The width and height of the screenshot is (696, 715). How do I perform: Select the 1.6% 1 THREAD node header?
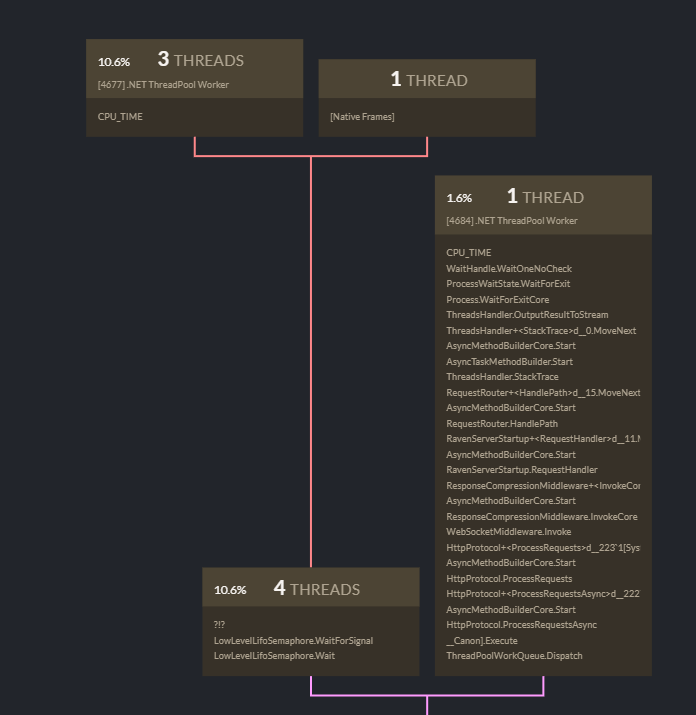(543, 205)
